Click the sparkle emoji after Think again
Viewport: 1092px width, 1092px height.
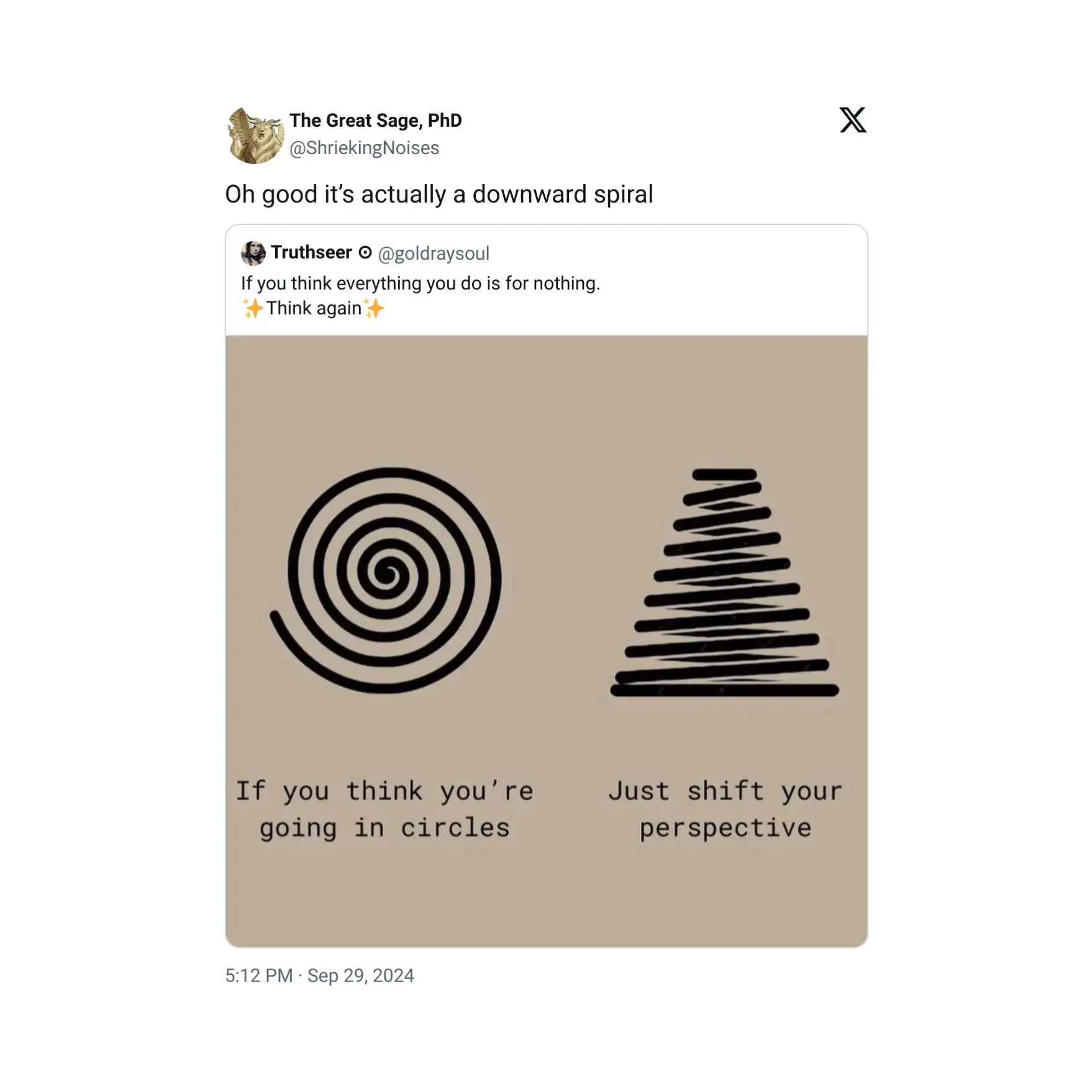(x=374, y=308)
